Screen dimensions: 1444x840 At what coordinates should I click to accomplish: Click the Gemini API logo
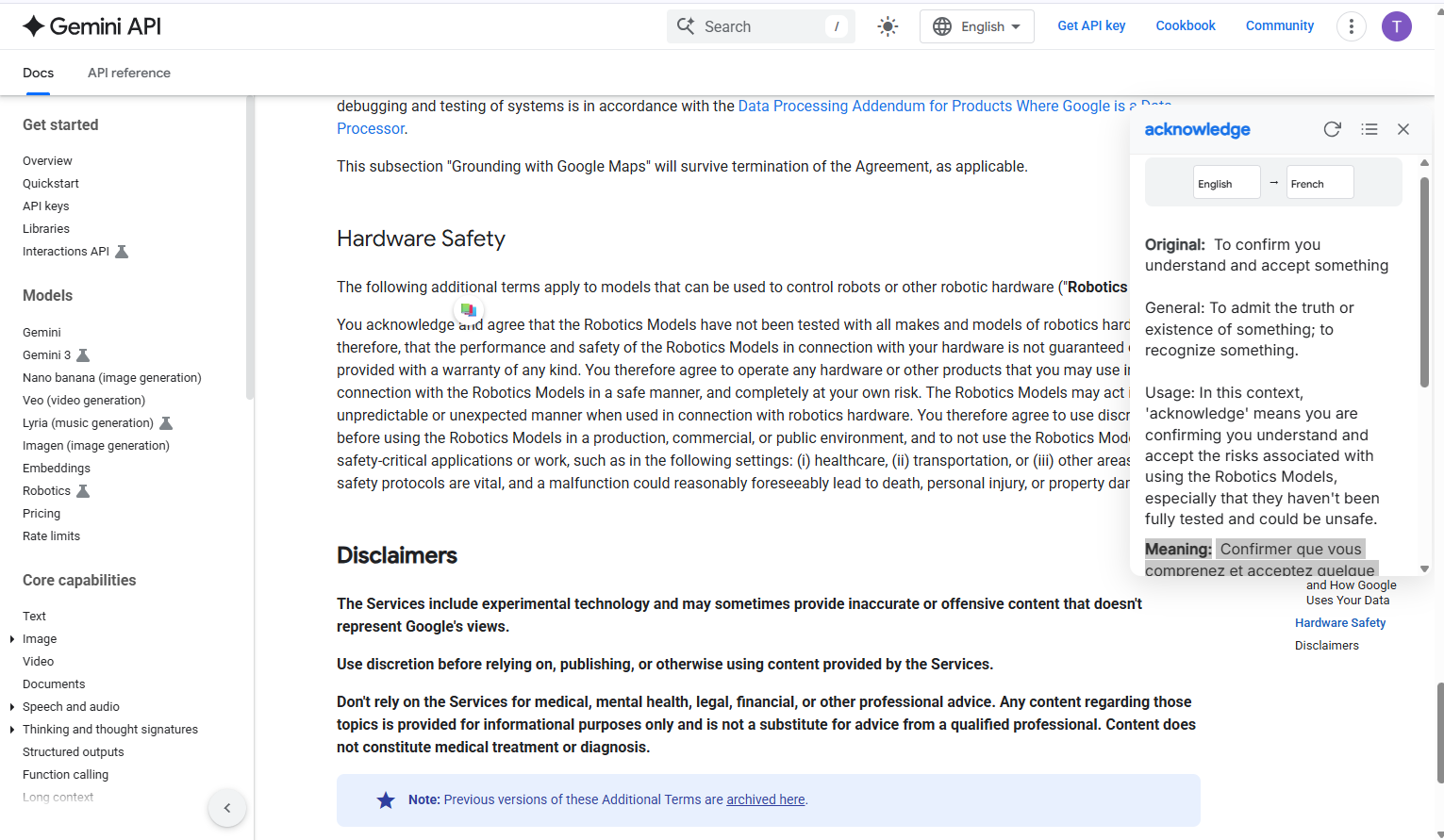point(90,25)
